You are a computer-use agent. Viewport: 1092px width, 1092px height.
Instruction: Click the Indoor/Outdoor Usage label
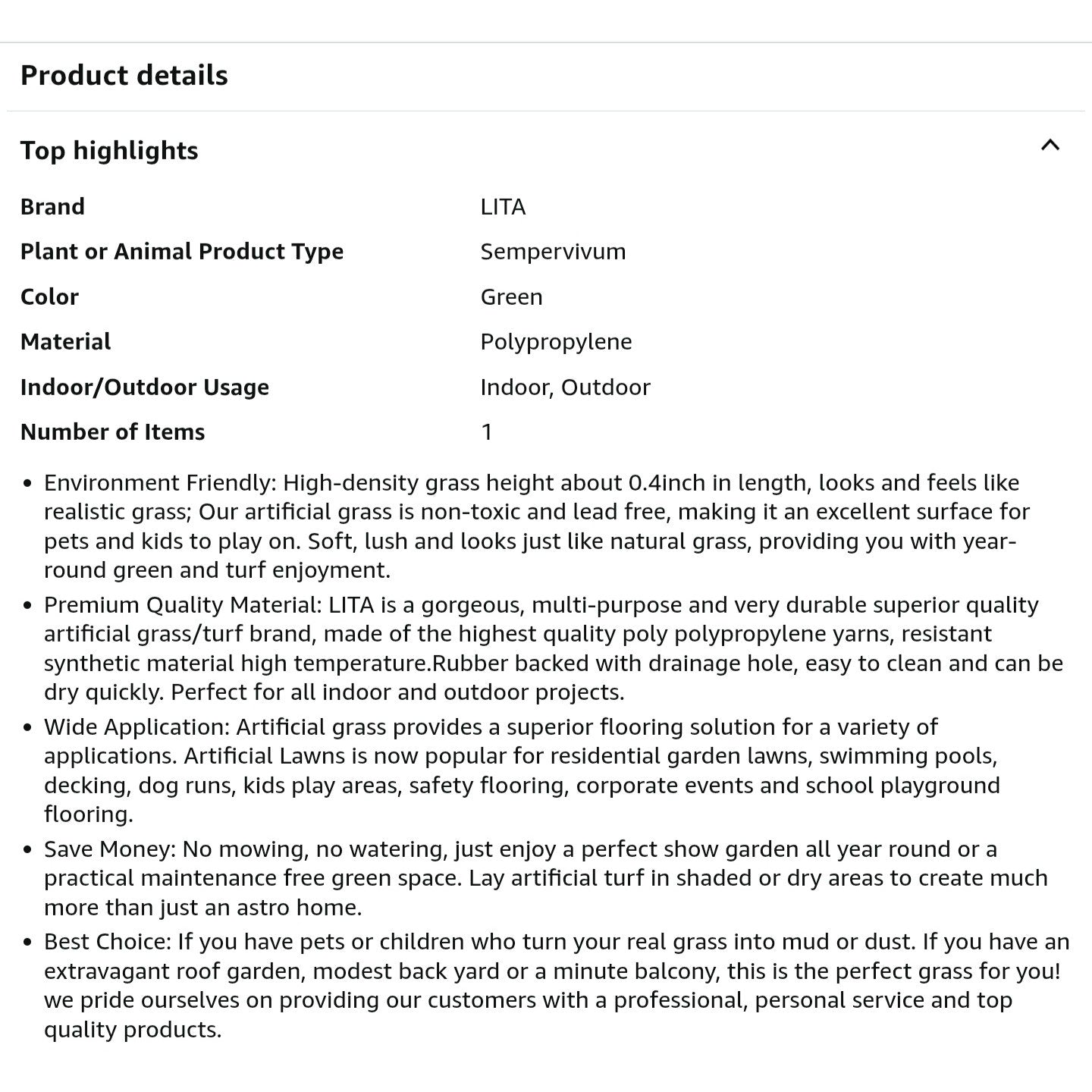(145, 387)
